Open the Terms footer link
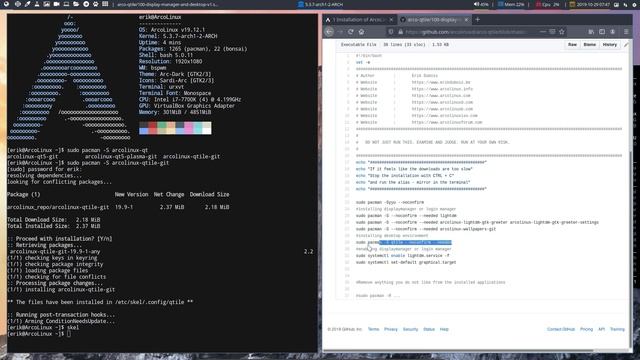The image size is (640, 360). (373, 329)
